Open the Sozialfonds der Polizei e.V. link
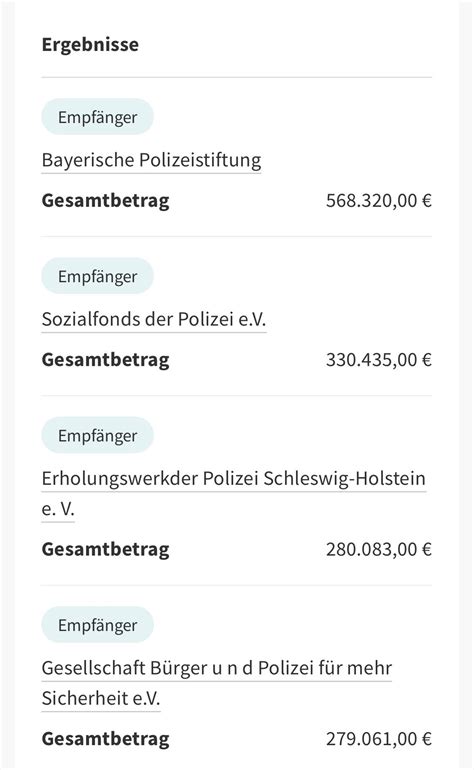 [154, 320]
